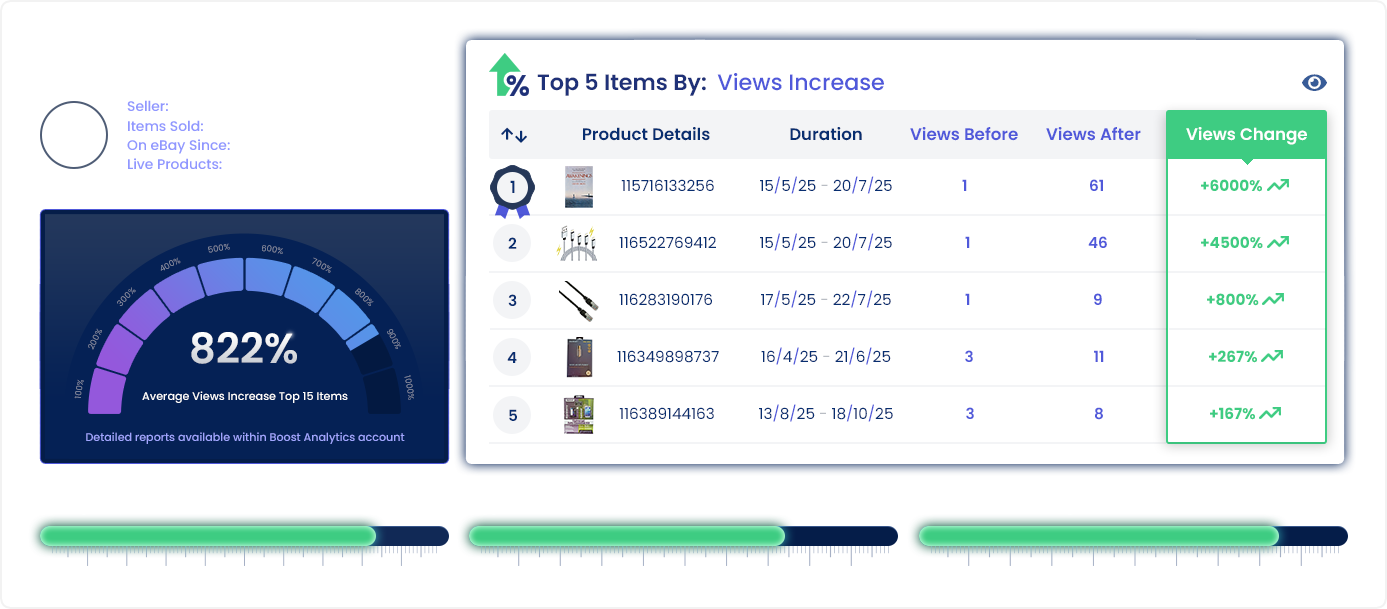Click the green percent increase arrow icon
The image size is (1387, 609).
tap(509, 76)
